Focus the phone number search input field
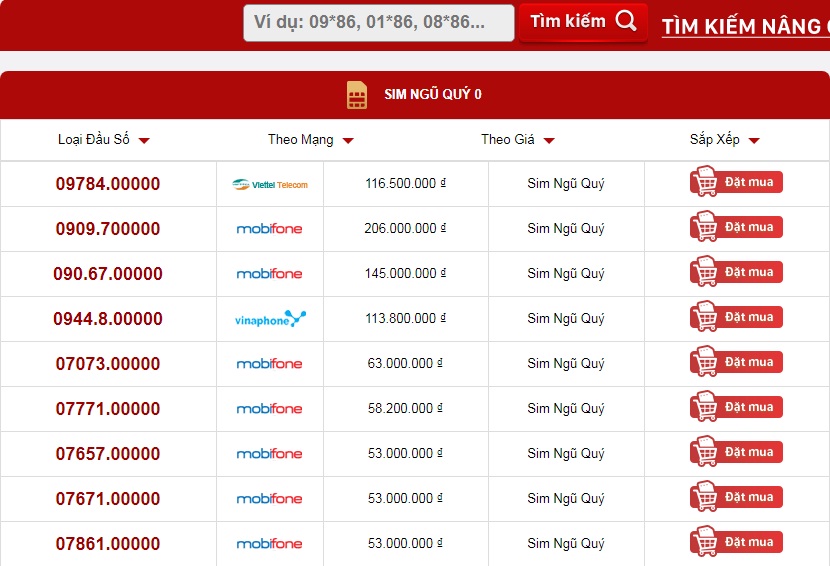Image resolution: width=830 pixels, height=566 pixels. coord(378,23)
